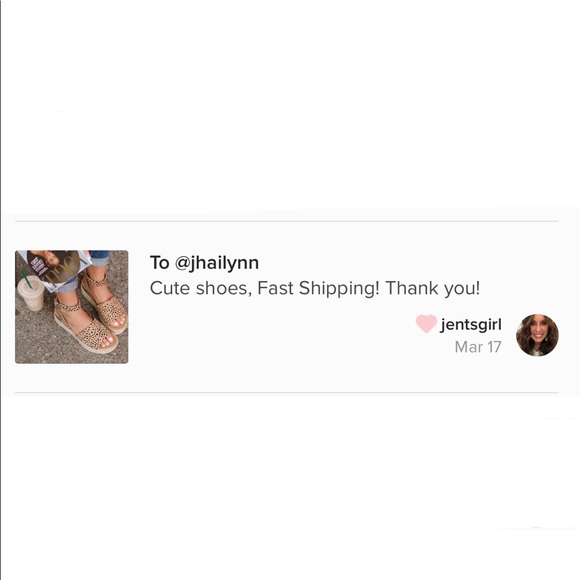Viewport: 580px width, 580px height.
Task: Click the "Thank you!" words in comment
Action: [432, 289]
